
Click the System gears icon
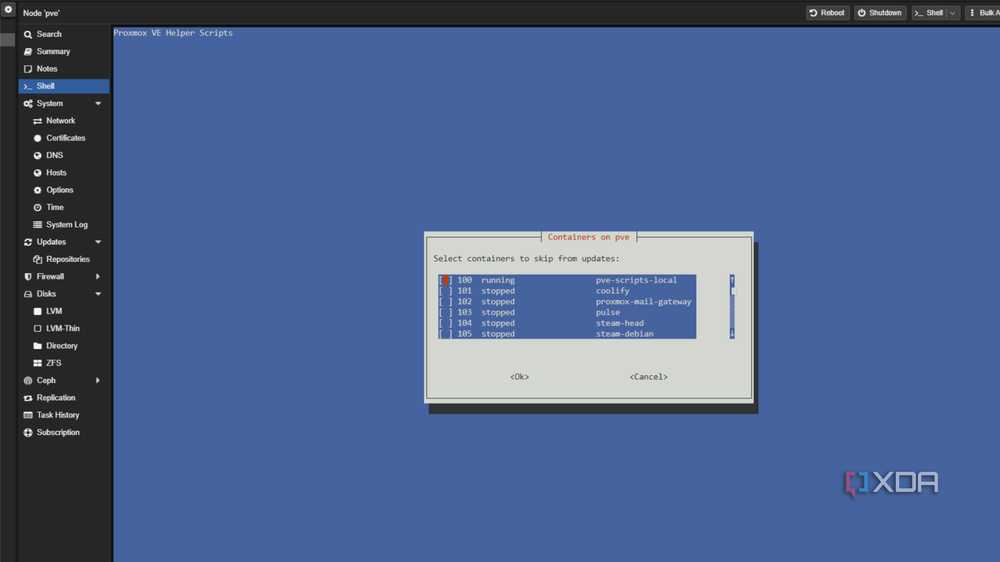click(x=28, y=103)
